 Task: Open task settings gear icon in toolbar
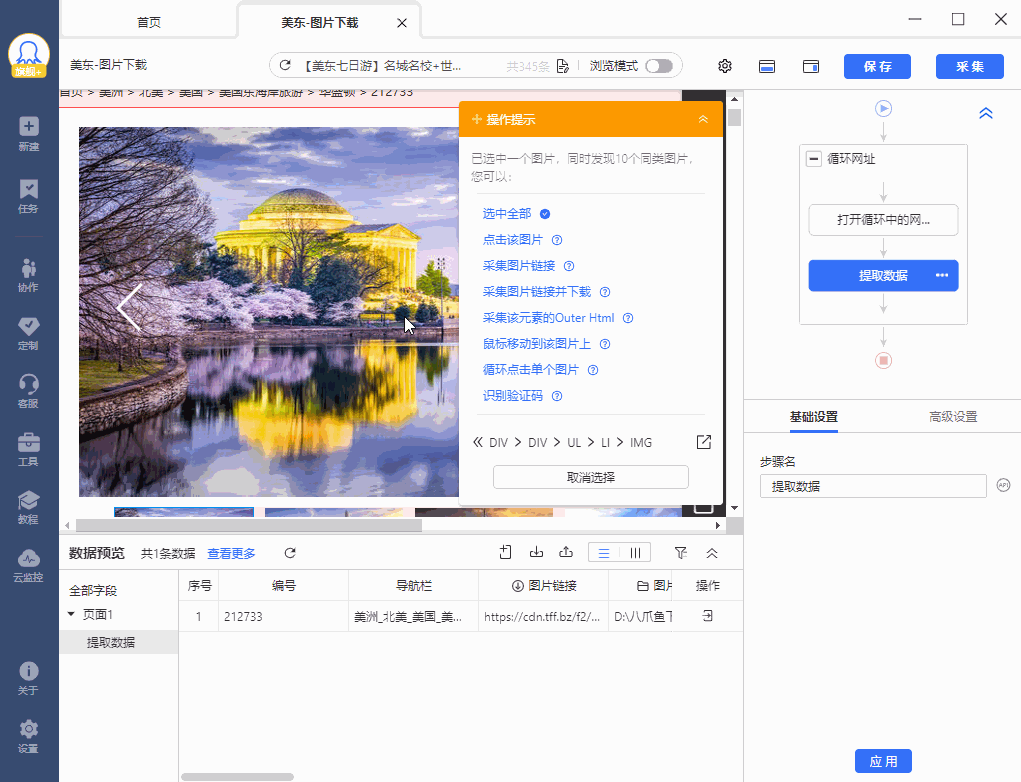click(725, 66)
